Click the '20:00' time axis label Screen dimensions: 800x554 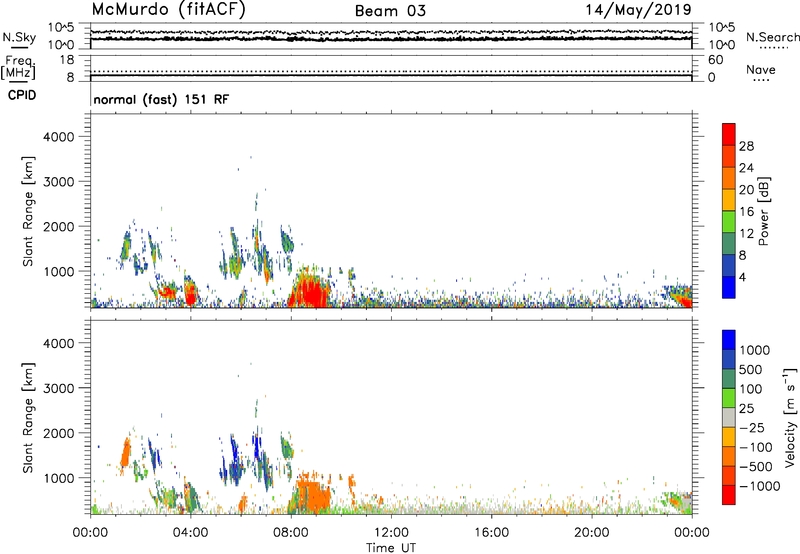(591, 533)
